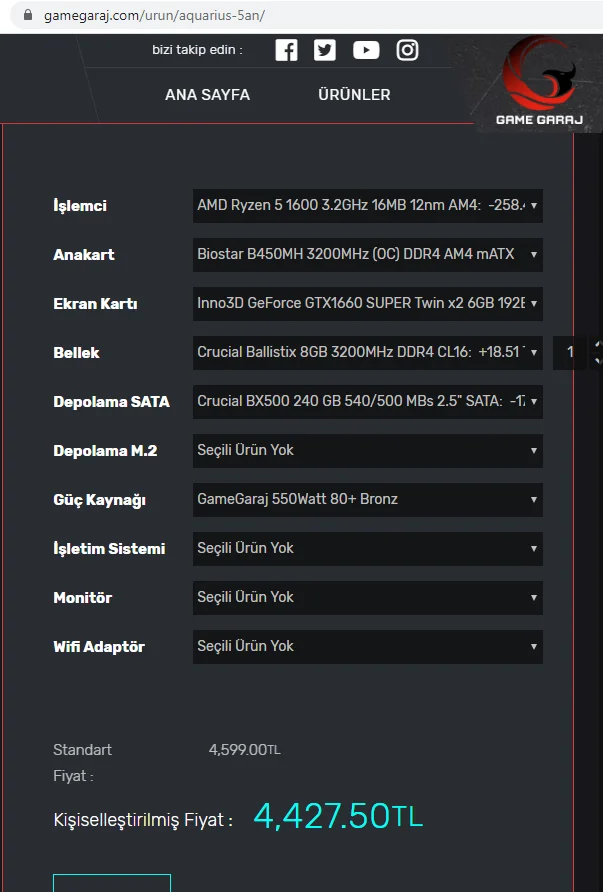Open the Güç Kaynağı power supply dropdown
This screenshot has height=892, width=603.
coord(367,499)
